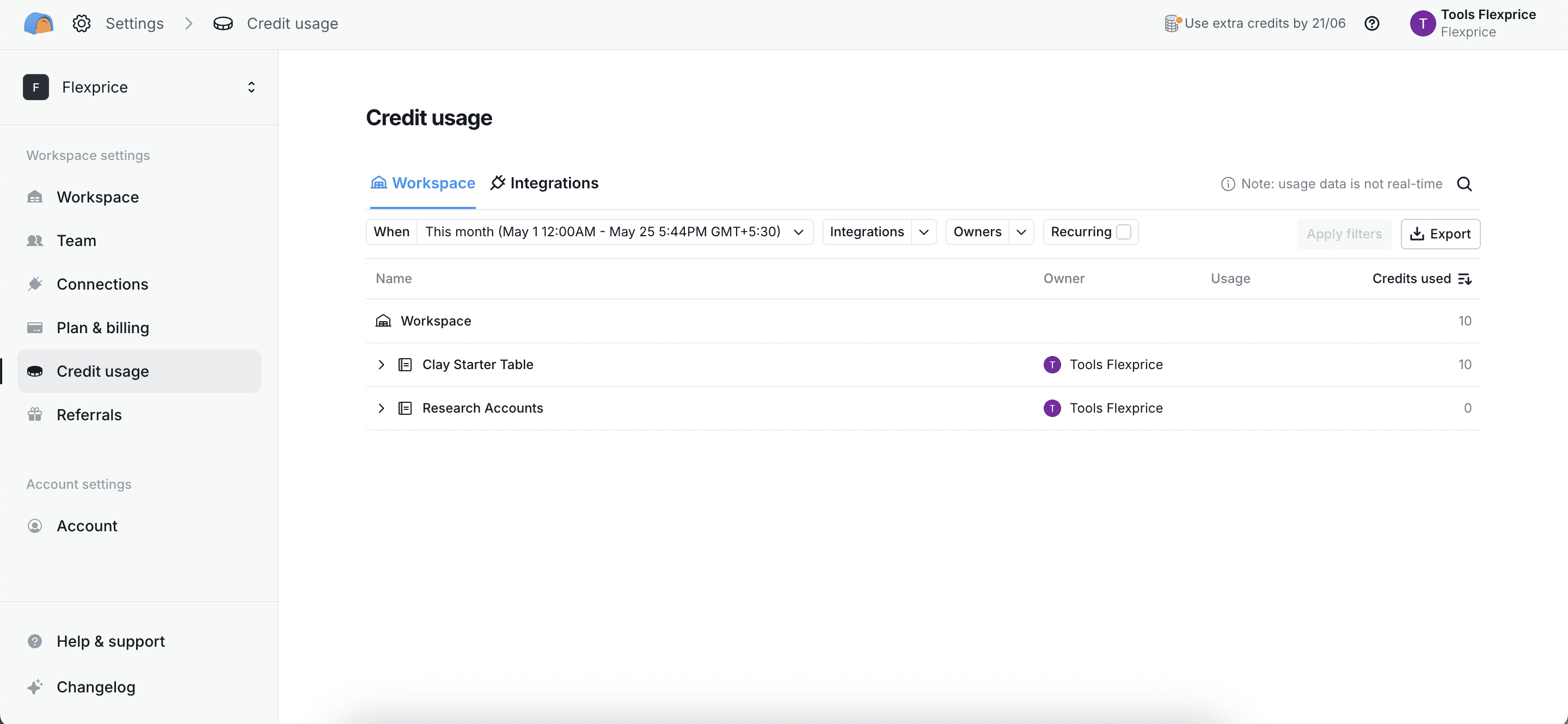Open Workspace settings in sidebar
Image resolution: width=1568 pixels, height=724 pixels.
[x=139, y=197]
